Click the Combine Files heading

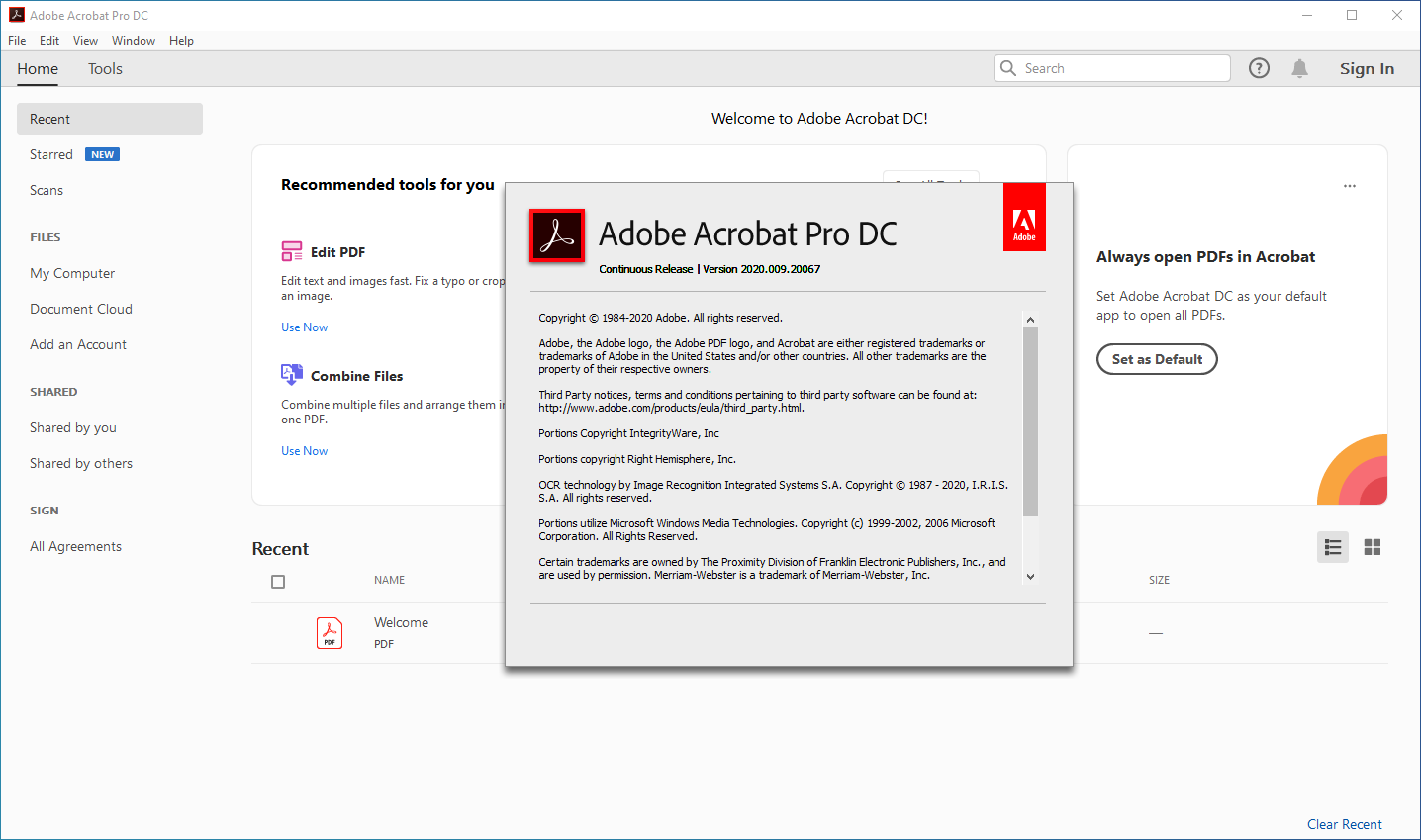point(356,376)
